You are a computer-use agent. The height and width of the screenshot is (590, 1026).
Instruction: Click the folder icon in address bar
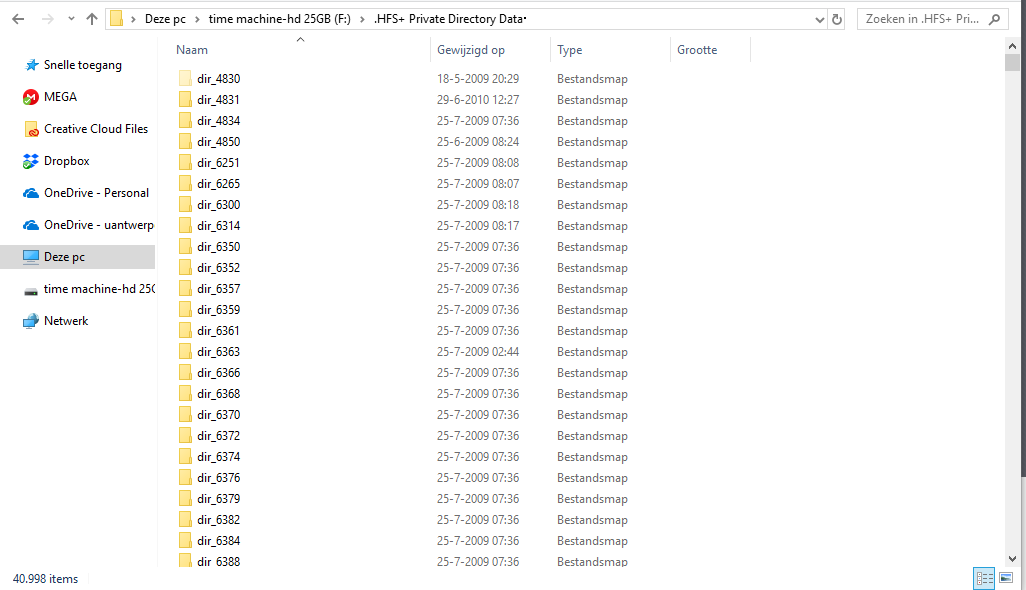click(x=116, y=19)
